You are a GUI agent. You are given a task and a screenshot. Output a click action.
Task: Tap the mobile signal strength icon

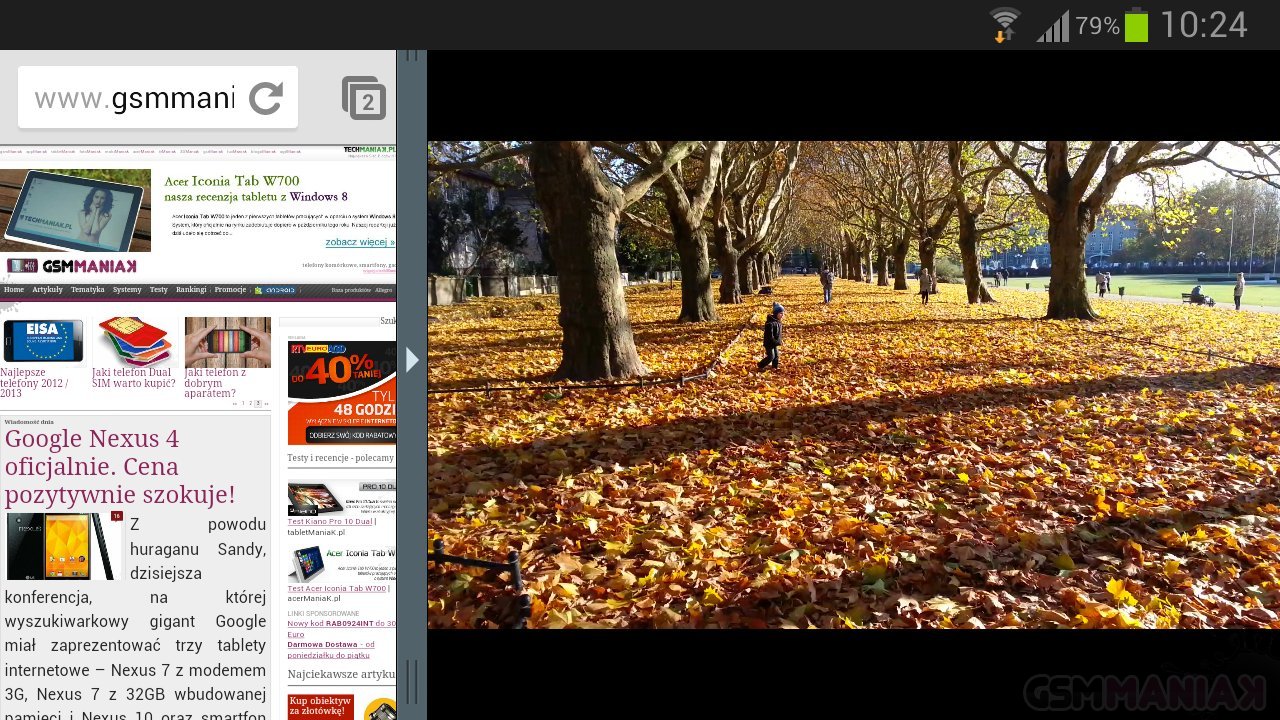pos(1052,26)
